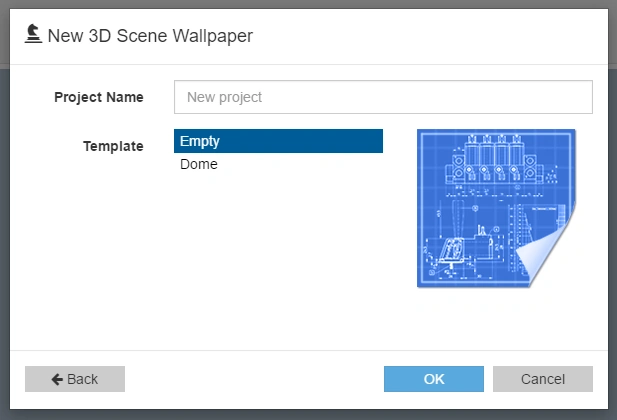
Task: Click the curled page corner of blueprint
Action: [x=552, y=260]
